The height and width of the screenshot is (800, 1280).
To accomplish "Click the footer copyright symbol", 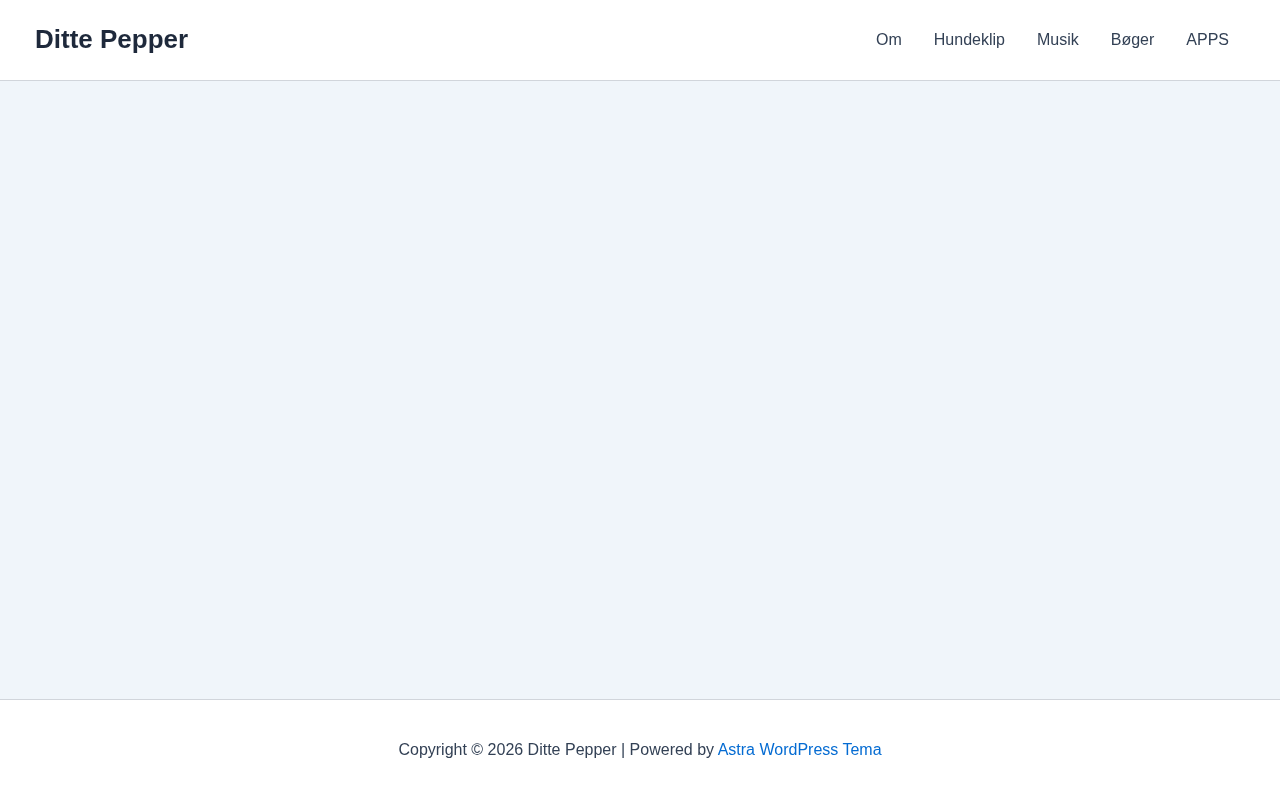I will pyautogui.click(x=477, y=750).
